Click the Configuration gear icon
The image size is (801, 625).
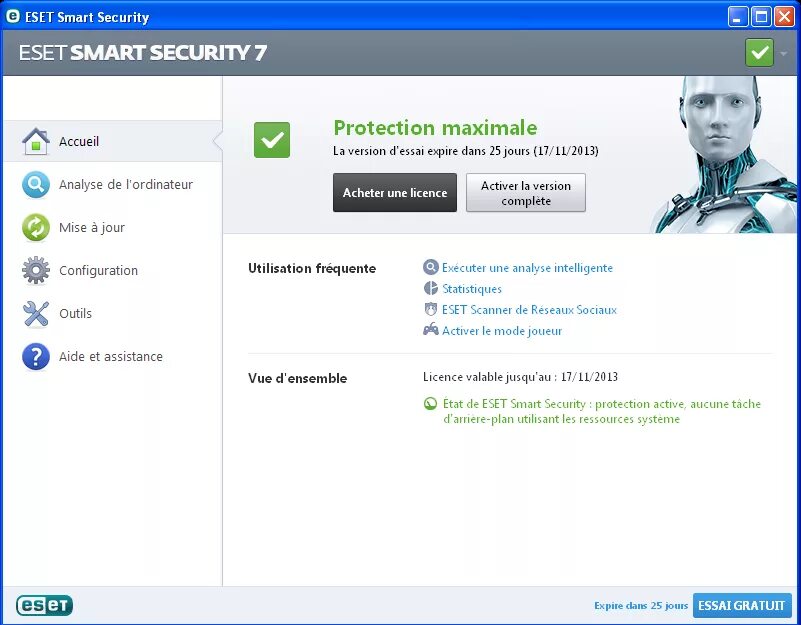(x=36, y=271)
